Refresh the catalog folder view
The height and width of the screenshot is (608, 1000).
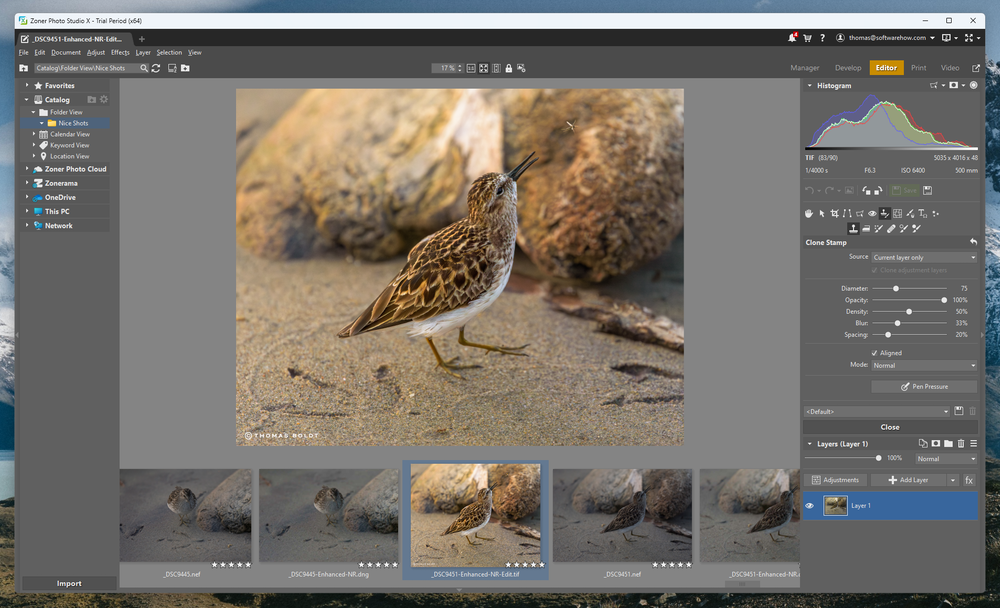coord(156,68)
